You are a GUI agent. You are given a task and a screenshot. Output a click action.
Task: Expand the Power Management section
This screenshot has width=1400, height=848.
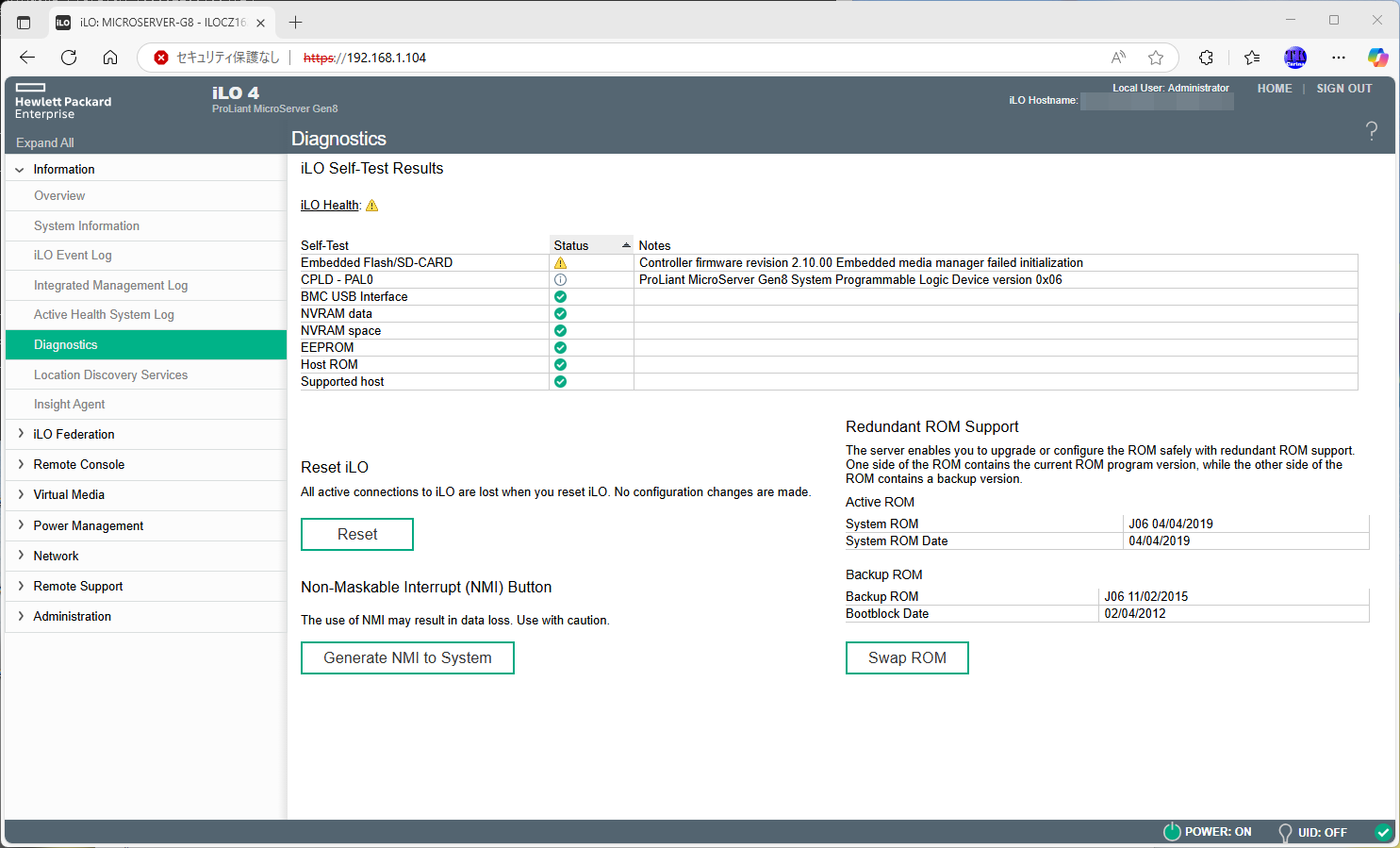[88, 525]
